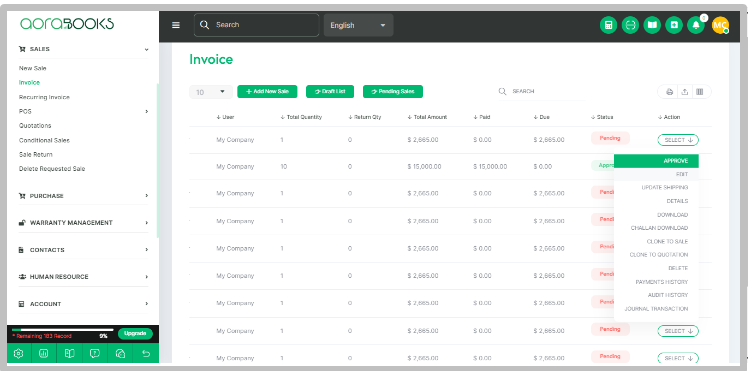Choose Download from the action menu

656,215
